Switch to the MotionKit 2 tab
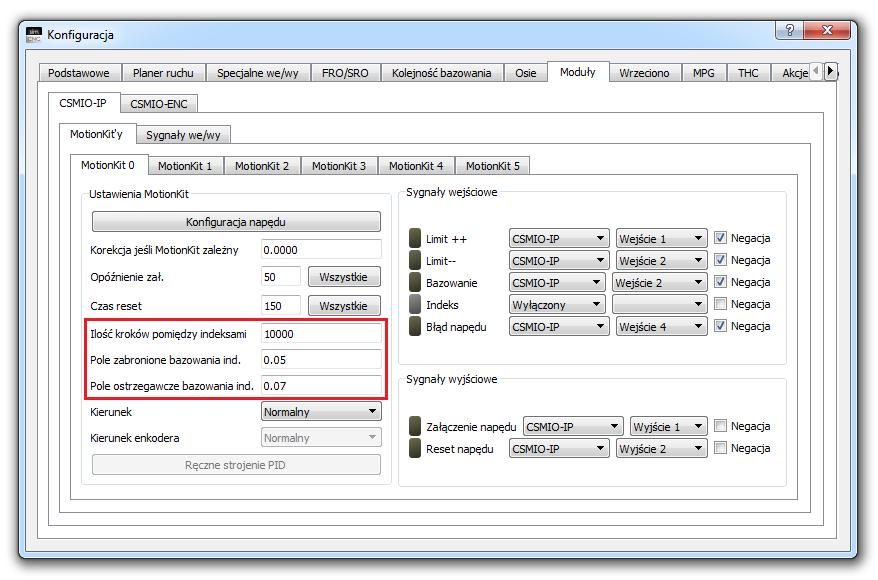 click(x=262, y=166)
